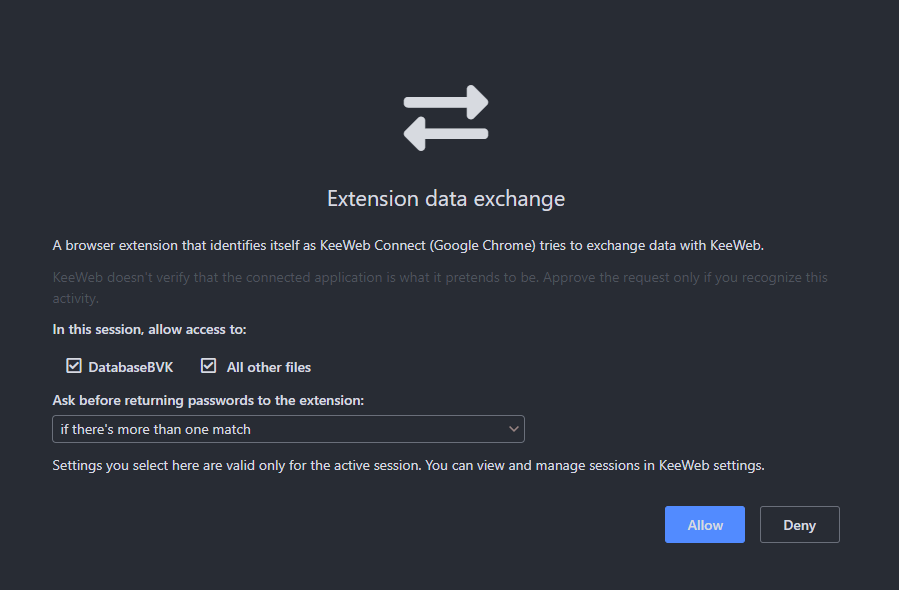899x590 pixels.
Task: Disable access to All other files
Action: (x=208, y=366)
